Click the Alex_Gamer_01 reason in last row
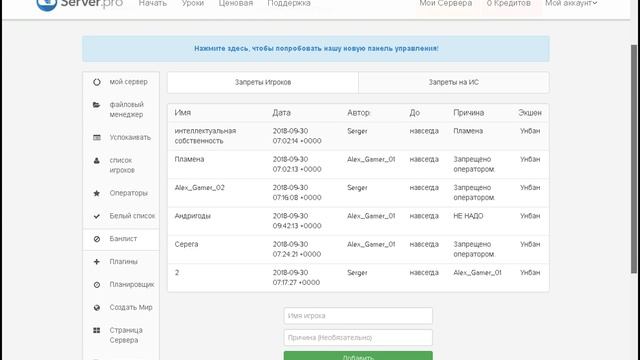 (x=477, y=273)
